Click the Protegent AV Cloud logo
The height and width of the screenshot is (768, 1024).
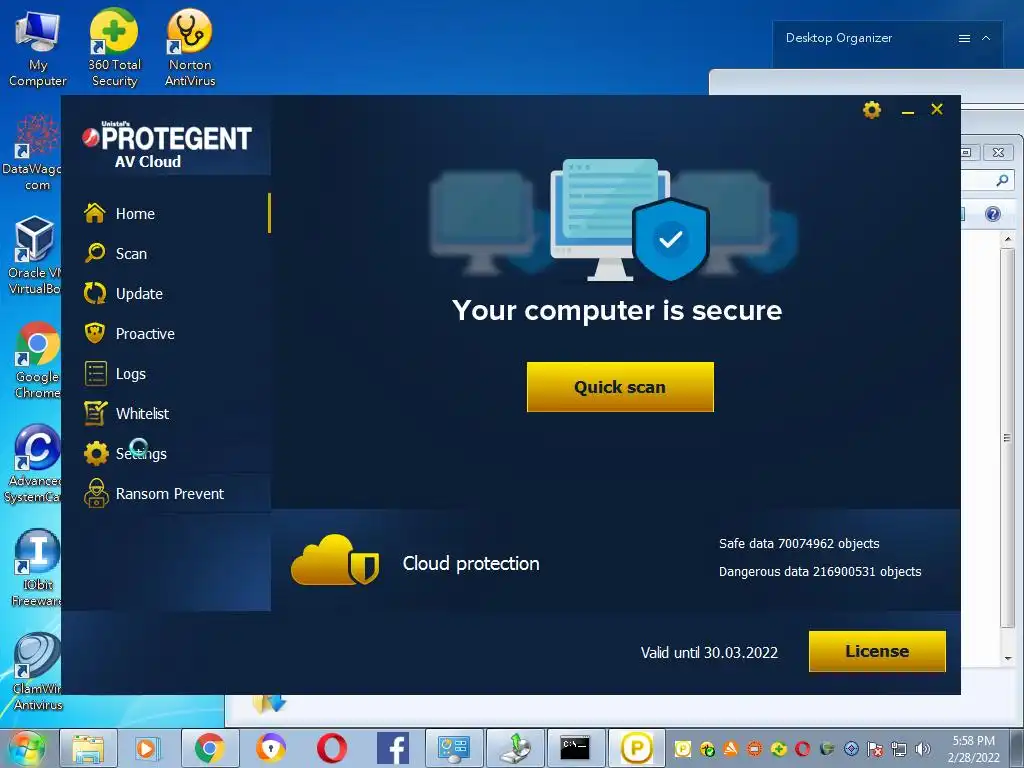click(167, 145)
